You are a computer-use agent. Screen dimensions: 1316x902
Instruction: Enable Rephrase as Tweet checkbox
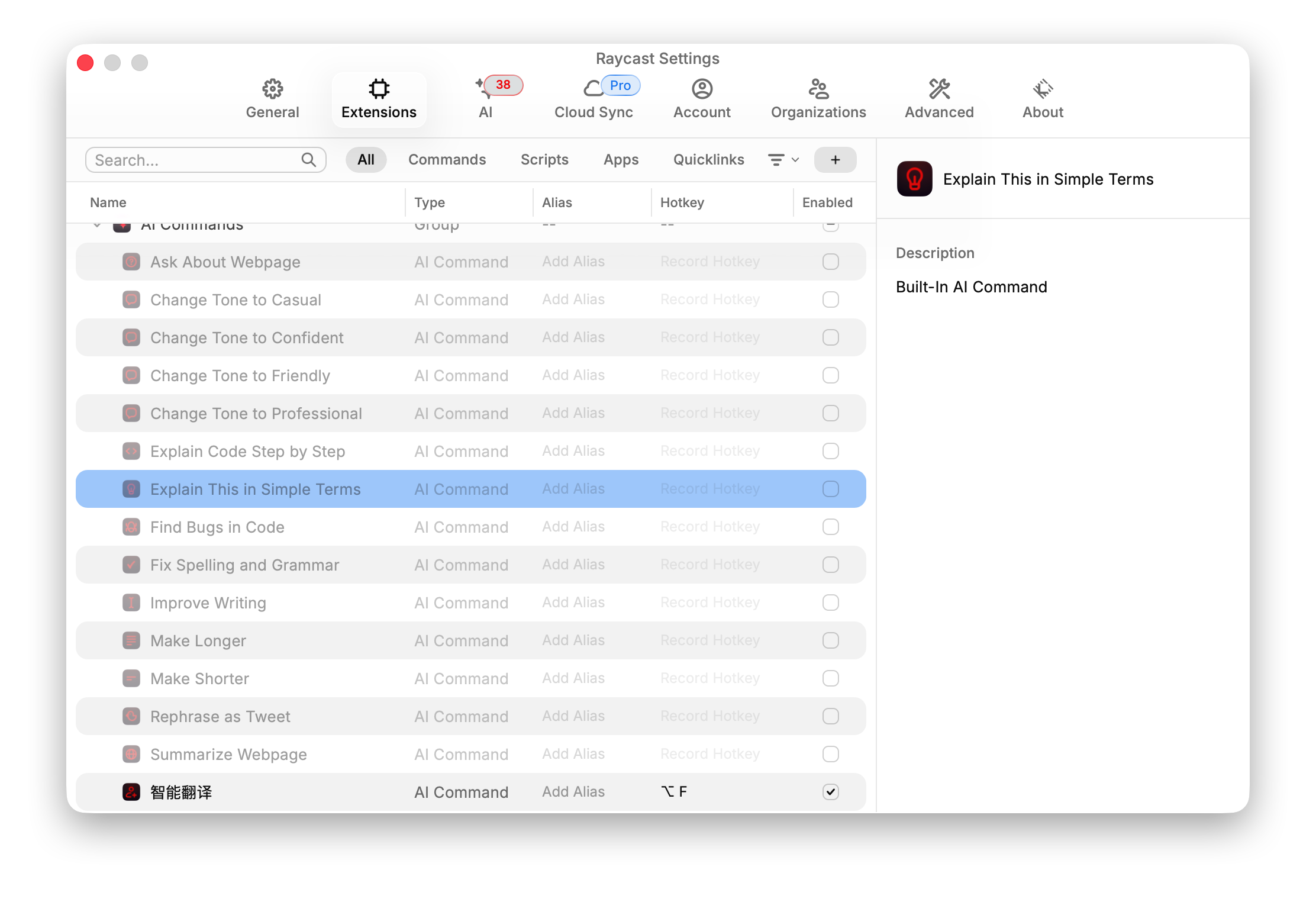(x=831, y=716)
